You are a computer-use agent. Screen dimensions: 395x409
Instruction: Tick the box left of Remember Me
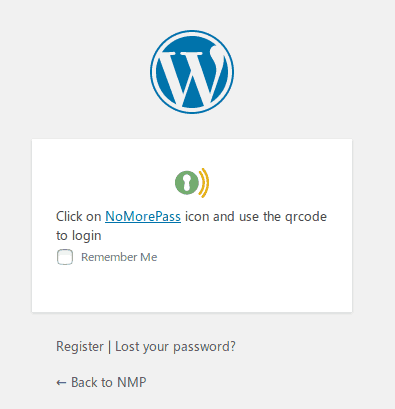(x=65, y=257)
